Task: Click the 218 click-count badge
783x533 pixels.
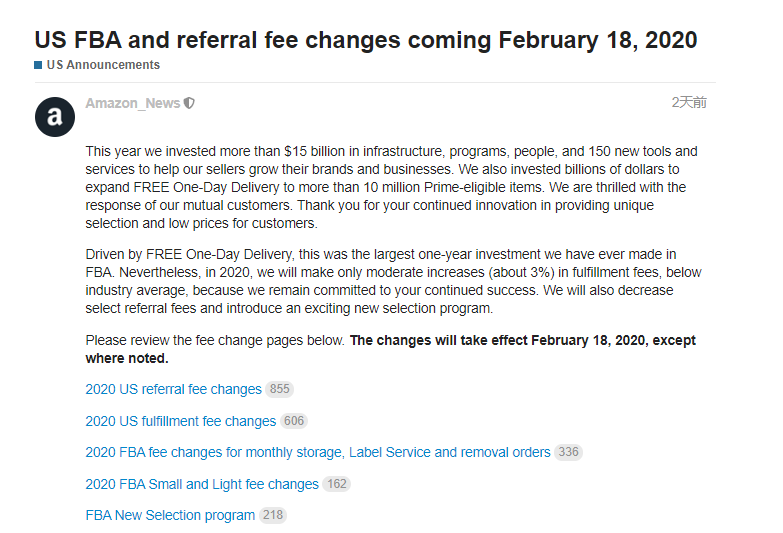Action: tap(272, 515)
